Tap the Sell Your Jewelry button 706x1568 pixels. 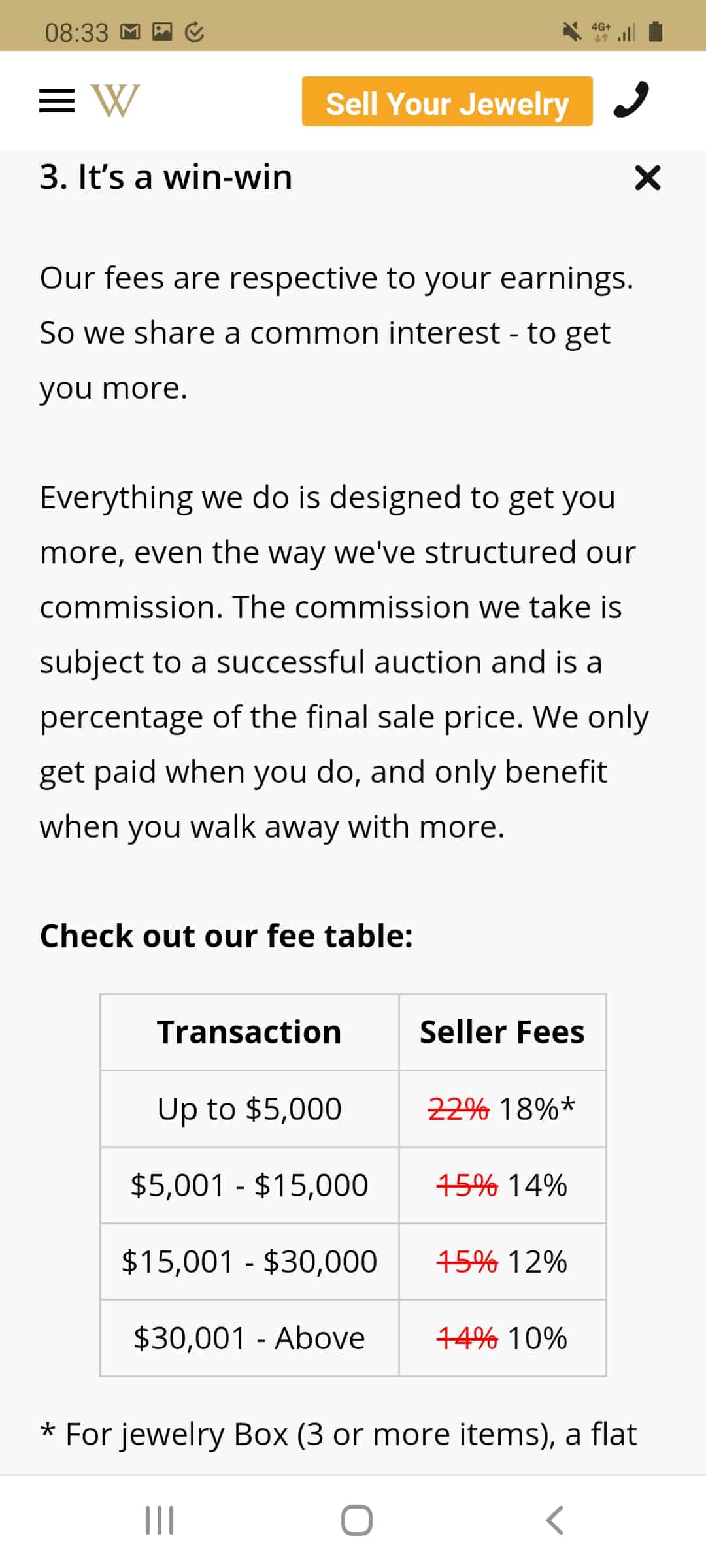tap(447, 101)
